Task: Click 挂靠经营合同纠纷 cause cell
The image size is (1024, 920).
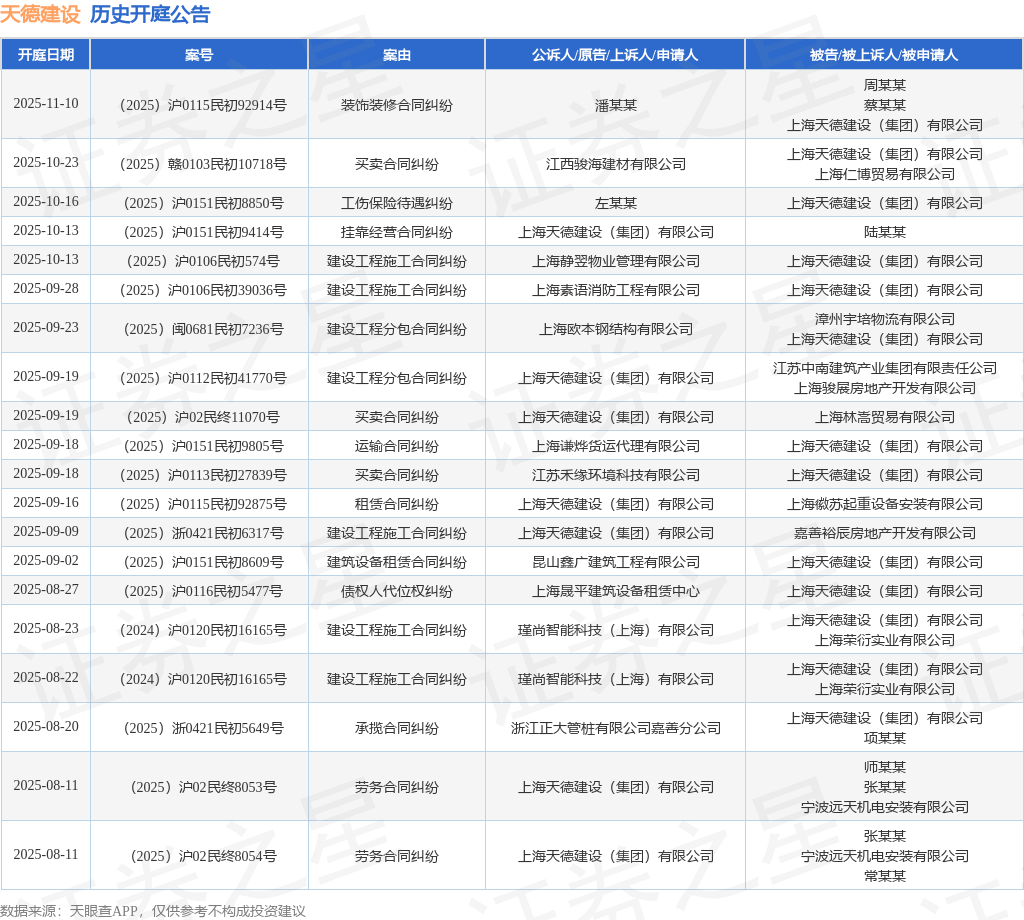Action: 396,232
